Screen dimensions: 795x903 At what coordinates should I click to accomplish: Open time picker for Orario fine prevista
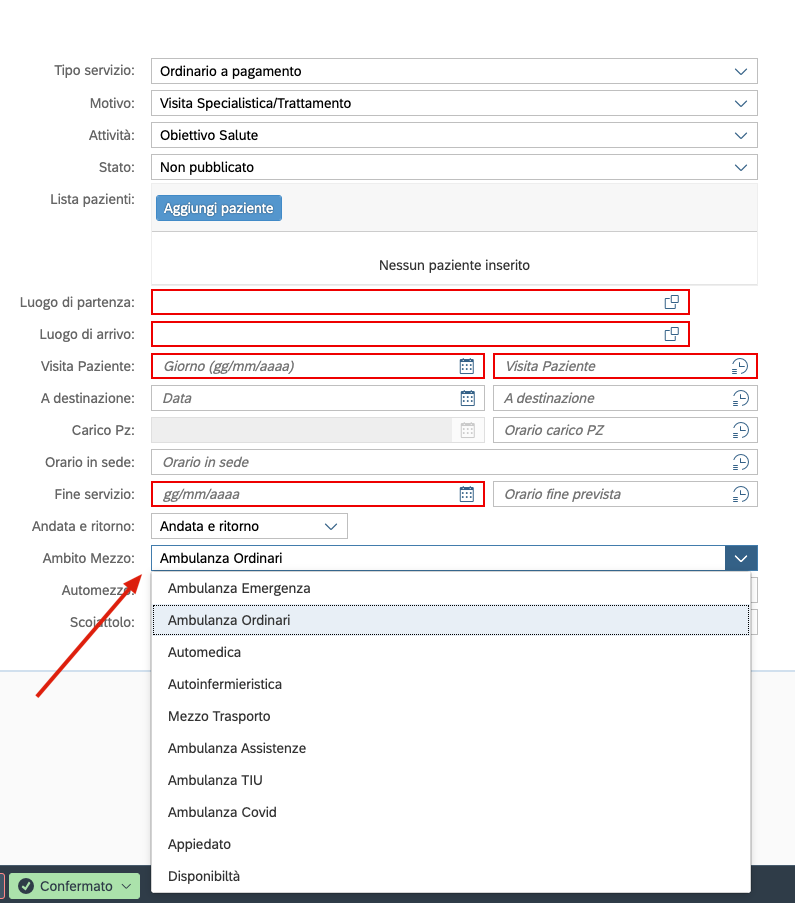(740, 494)
